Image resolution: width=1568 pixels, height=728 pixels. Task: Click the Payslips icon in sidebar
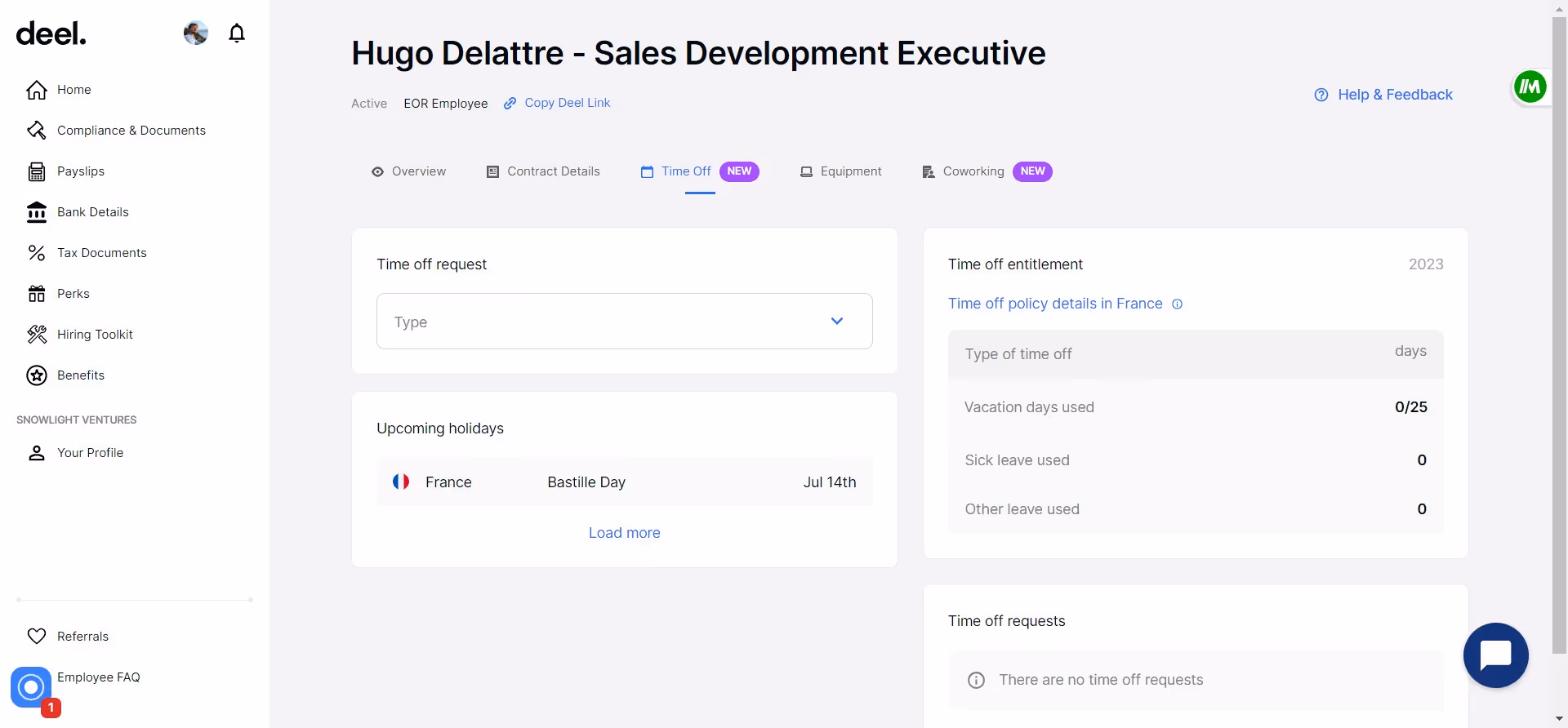(37, 171)
